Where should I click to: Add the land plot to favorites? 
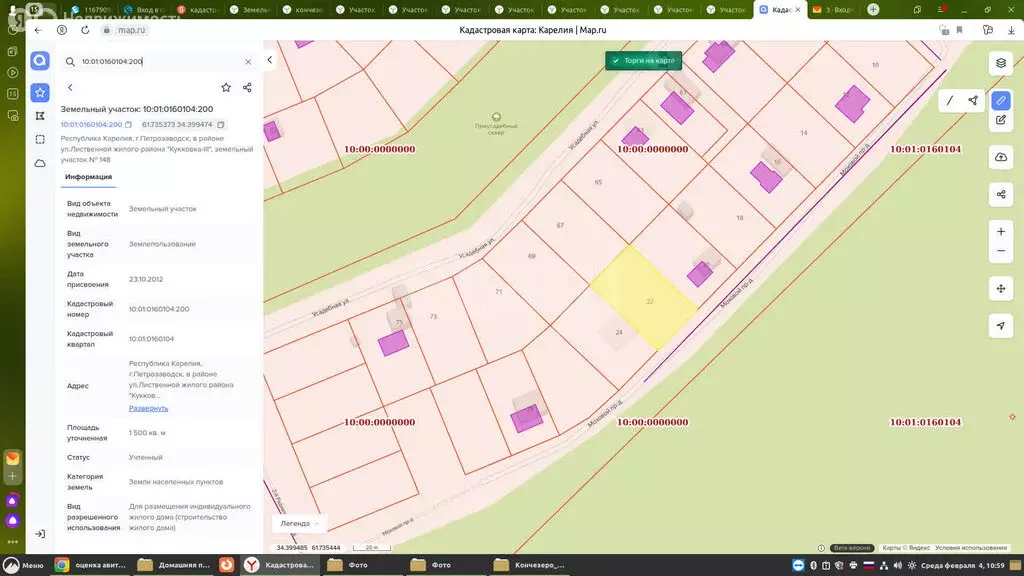[226, 88]
